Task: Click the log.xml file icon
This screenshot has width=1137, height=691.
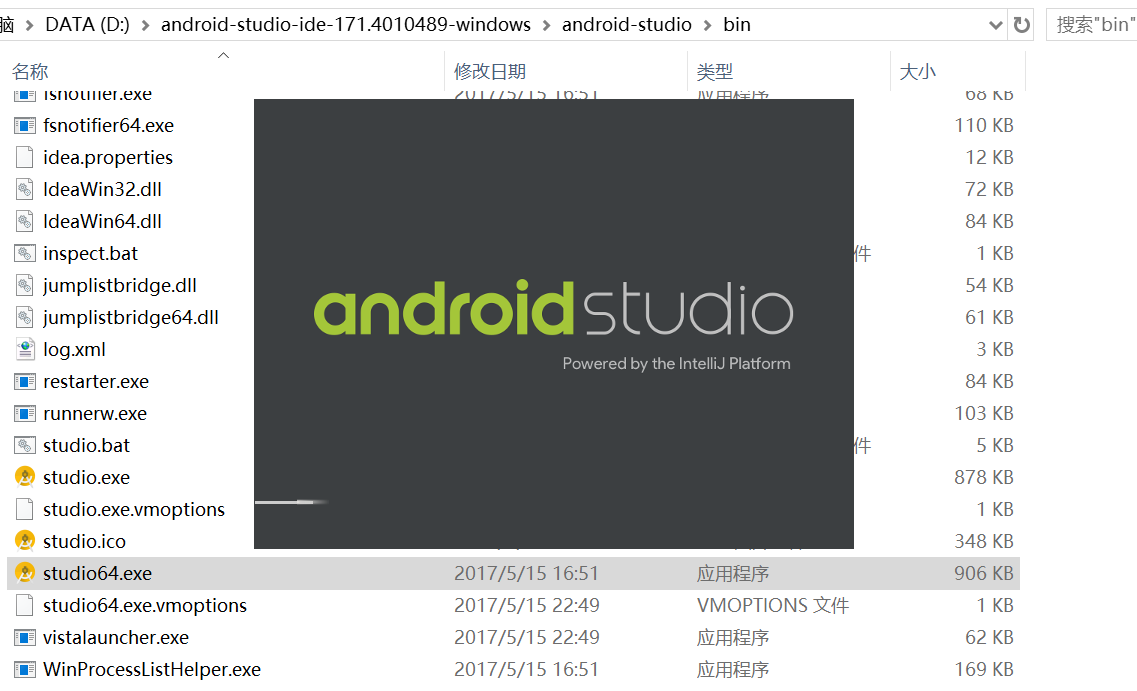Action: pos(25,349)
